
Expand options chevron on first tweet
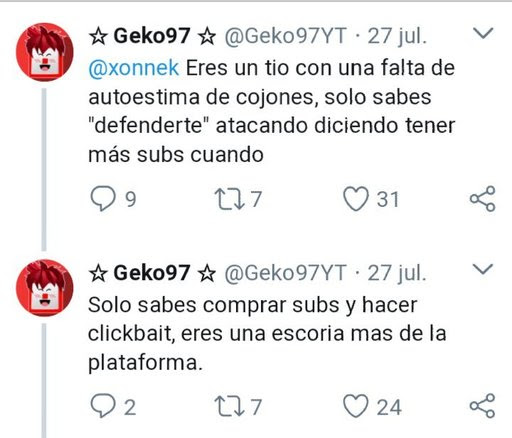[483, 33]
